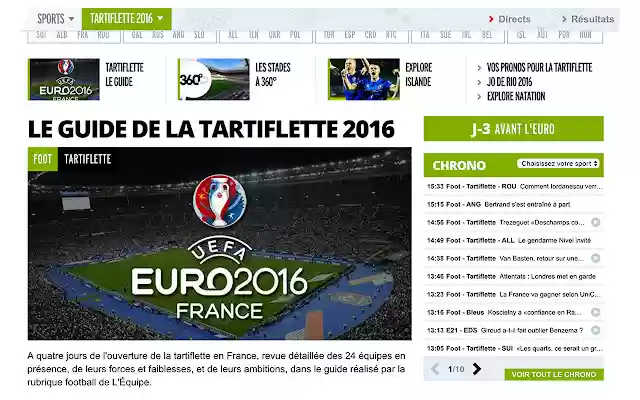
Task: Select the POR team tab
Action: coord(564,35)
